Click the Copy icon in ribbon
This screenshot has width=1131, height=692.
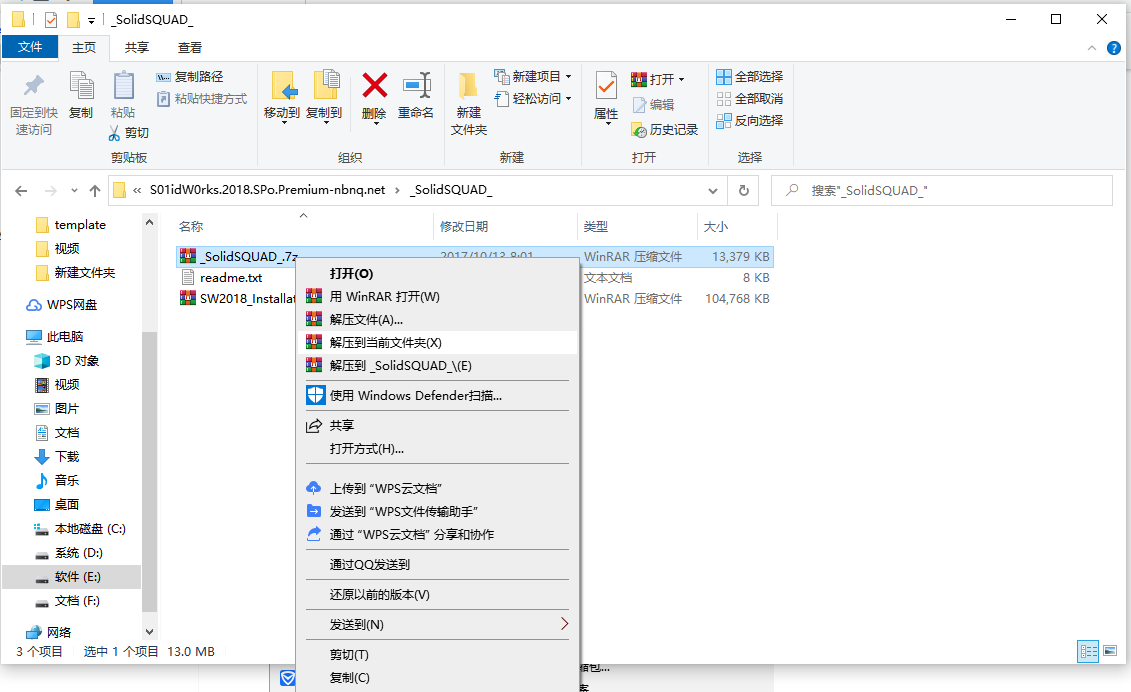click(x=81, y=87)
